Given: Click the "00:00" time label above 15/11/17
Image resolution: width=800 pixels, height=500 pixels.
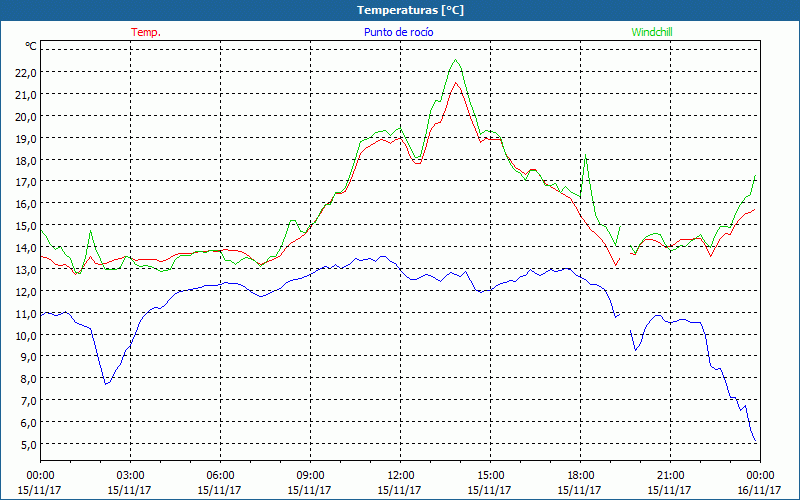Looking at the screenshot, I should pyautogui.click(x=40, y=476).
